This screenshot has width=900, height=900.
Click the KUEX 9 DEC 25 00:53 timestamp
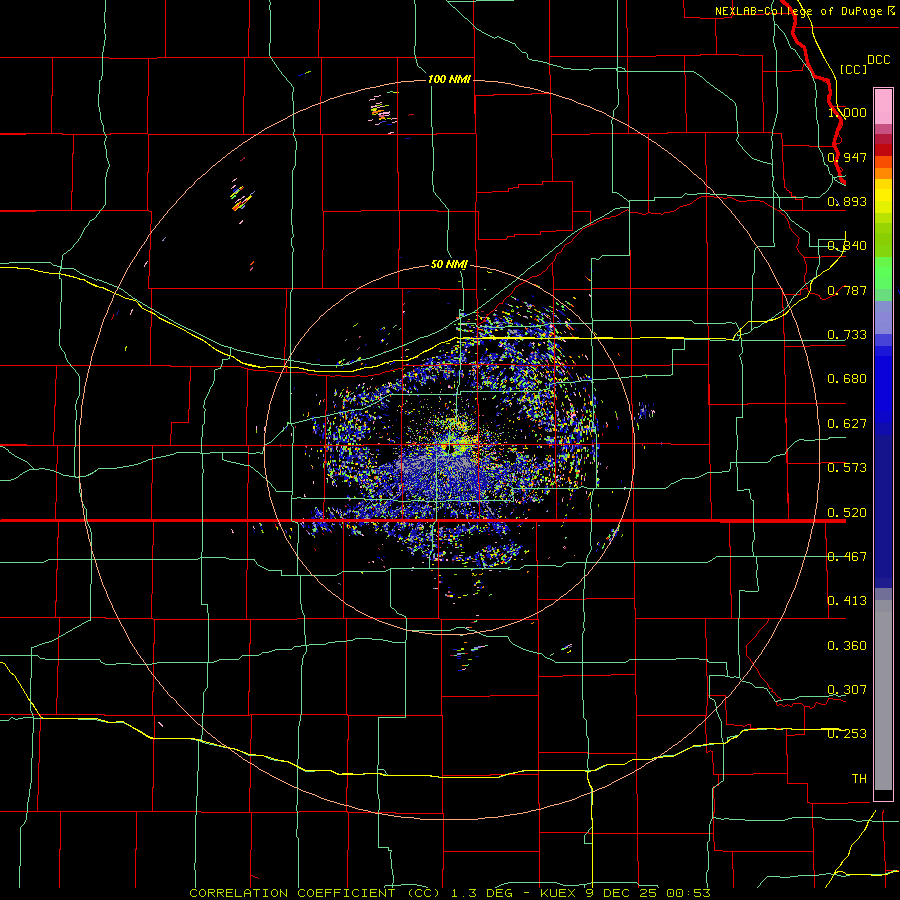click(x=625, y=893)
